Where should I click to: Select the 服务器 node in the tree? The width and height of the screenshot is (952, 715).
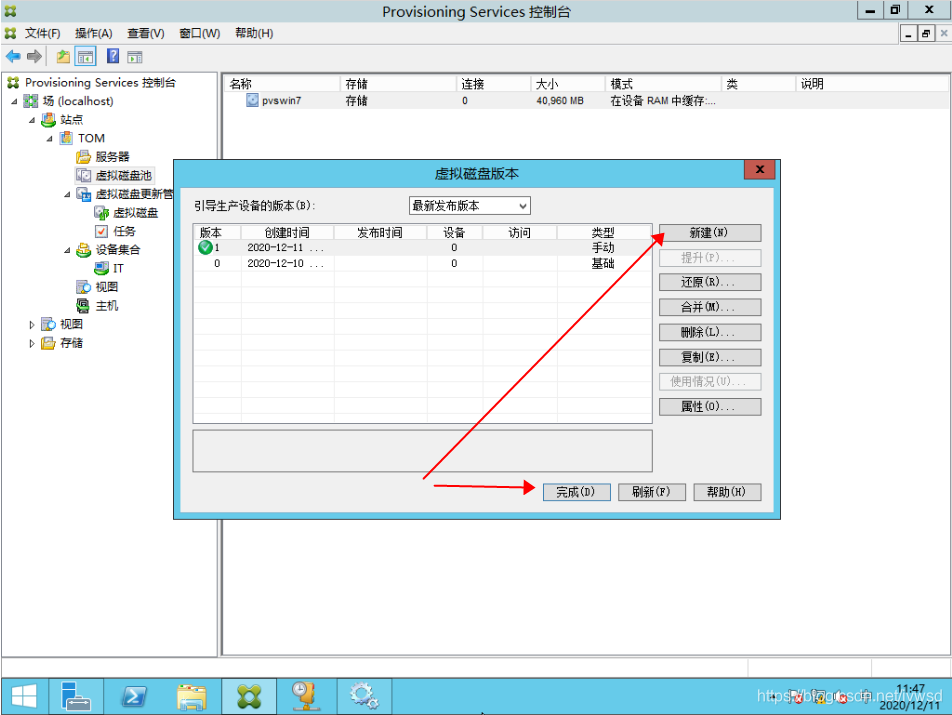coord(112,157)
